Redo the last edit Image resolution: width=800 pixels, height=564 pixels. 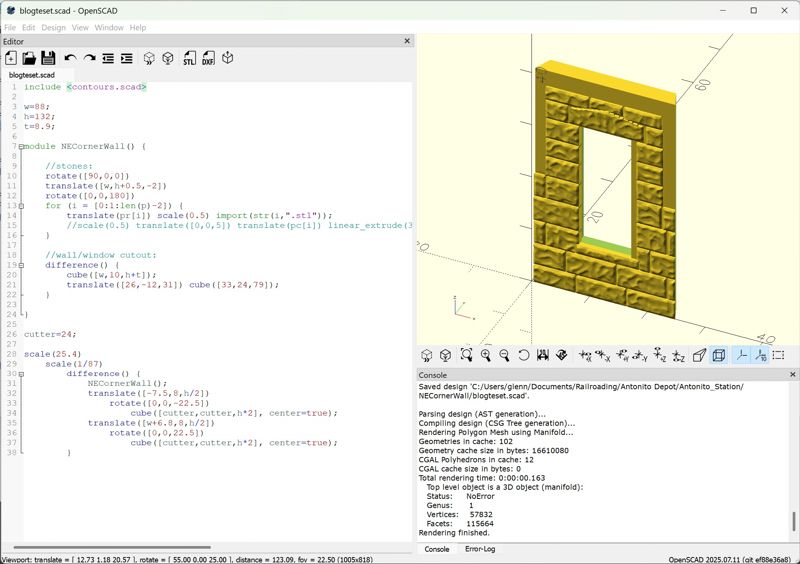[x=89, y=58]
